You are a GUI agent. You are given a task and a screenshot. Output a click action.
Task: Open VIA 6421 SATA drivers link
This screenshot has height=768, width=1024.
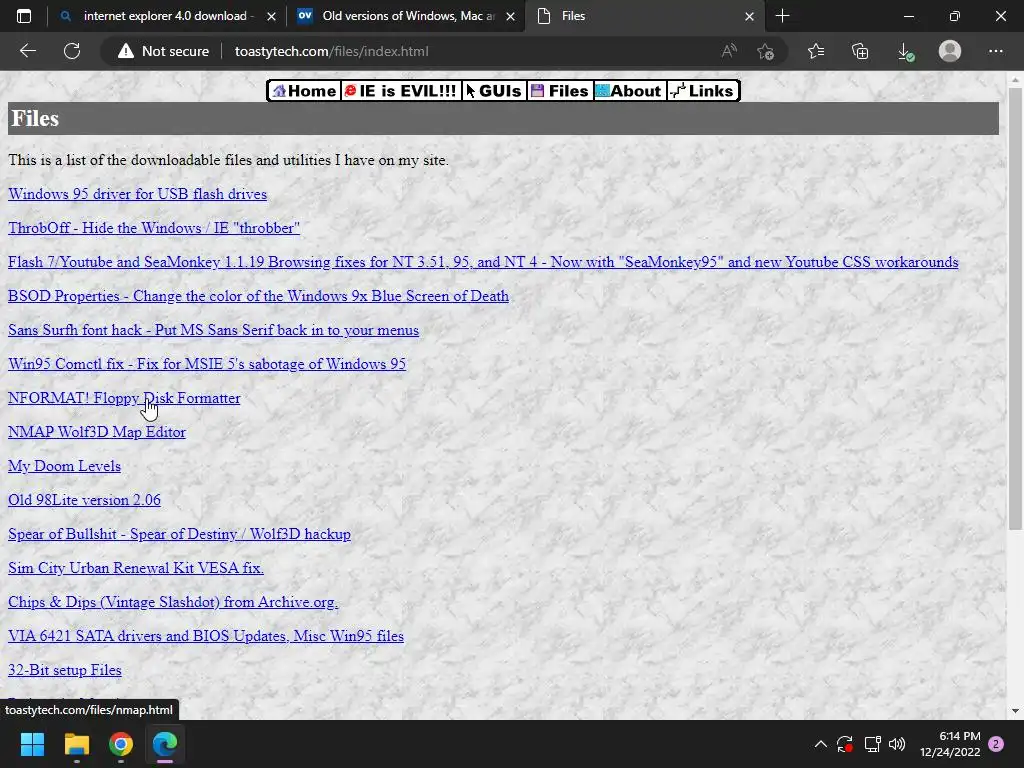pyautogui.click(x=206, y=635)
